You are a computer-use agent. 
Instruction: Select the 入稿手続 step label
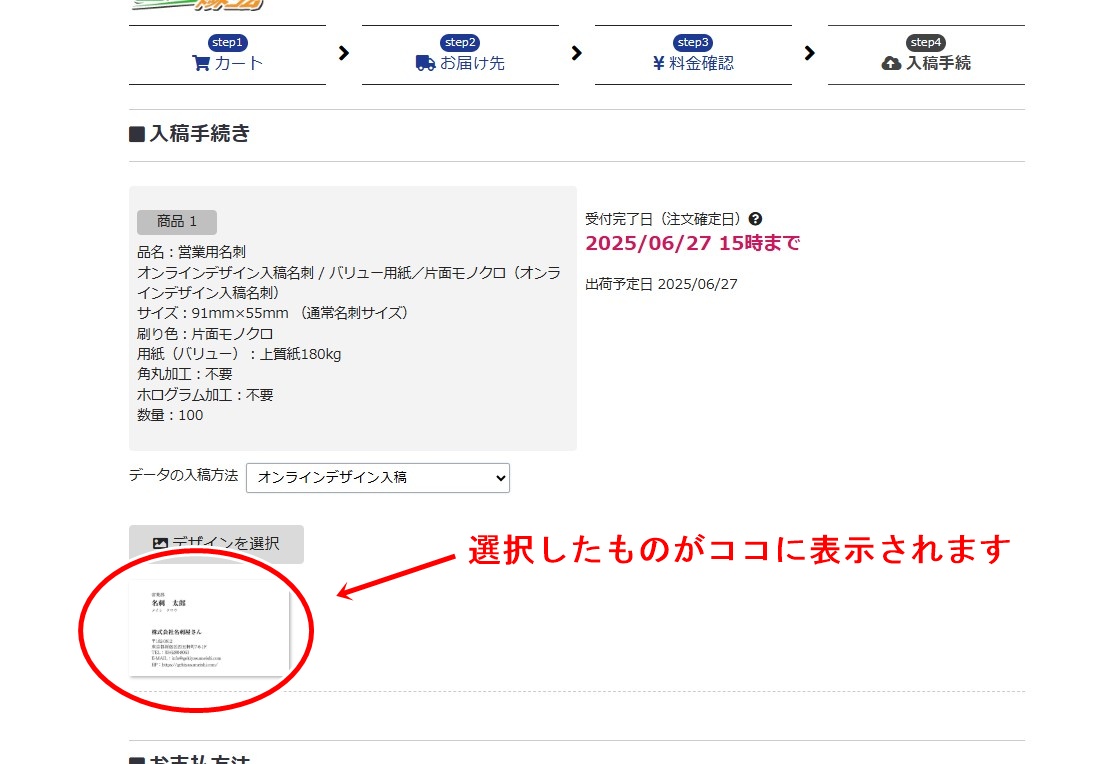coord(938,63)
